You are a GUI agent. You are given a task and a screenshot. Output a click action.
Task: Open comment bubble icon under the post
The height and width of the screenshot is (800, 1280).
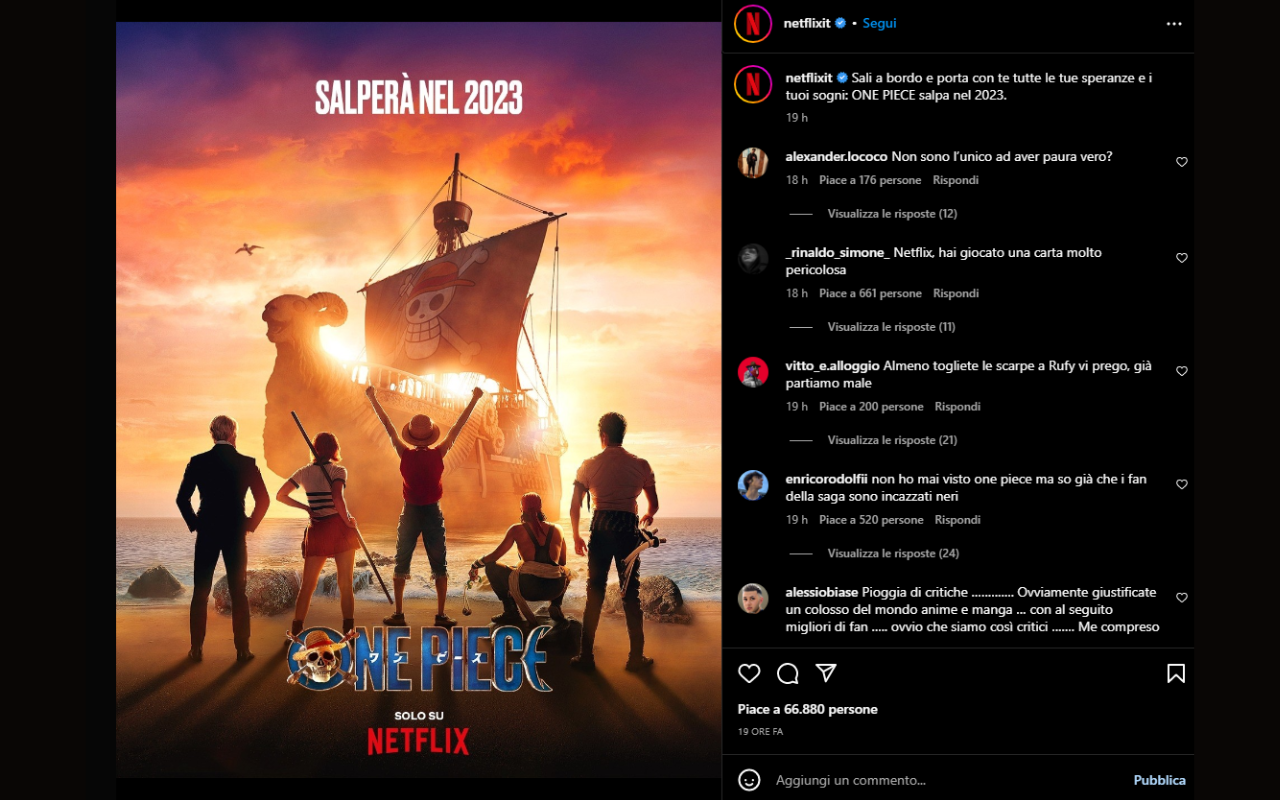pyautogui.click(x=788, y=674)
